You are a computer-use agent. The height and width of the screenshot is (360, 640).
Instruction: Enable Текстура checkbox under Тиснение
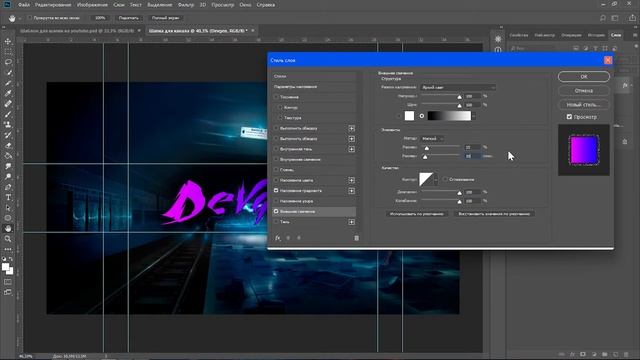click(x=280, y=118)
